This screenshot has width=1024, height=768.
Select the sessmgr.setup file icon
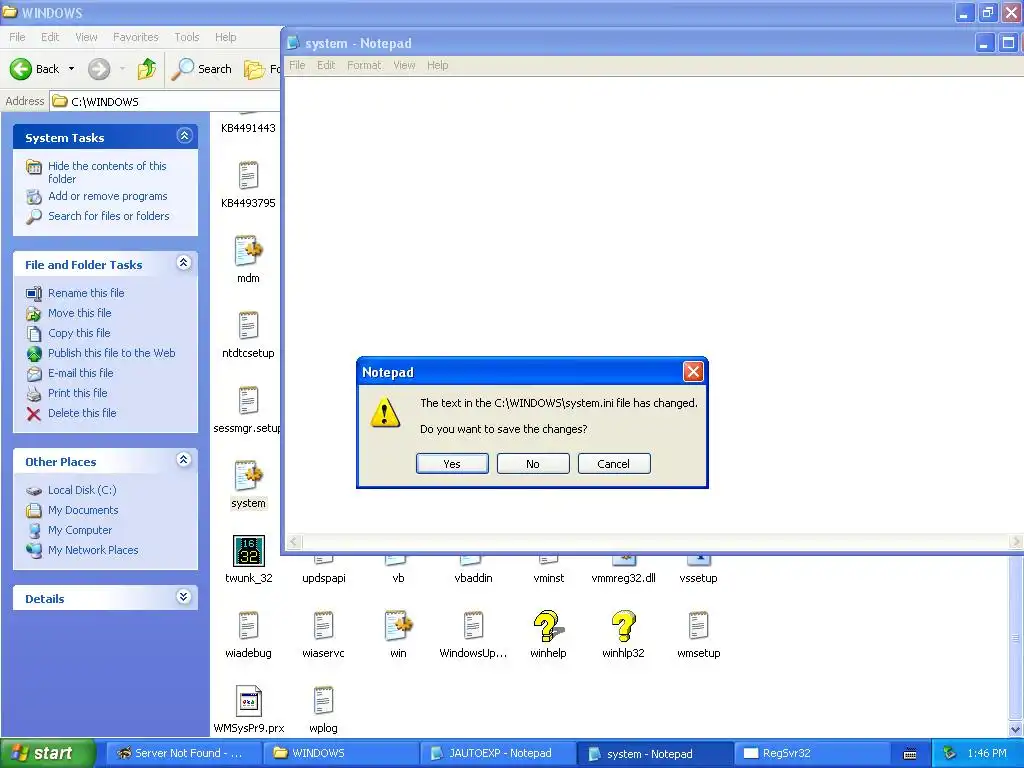point(248,400)
